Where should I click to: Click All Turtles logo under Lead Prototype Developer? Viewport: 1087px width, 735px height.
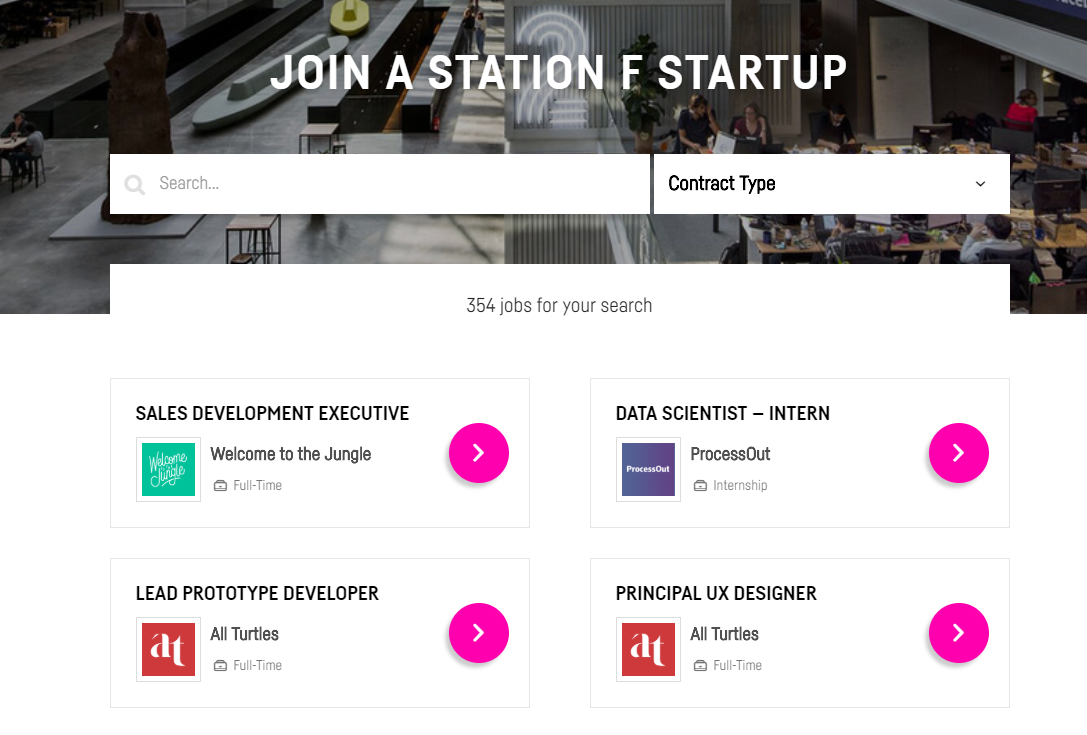168,649
